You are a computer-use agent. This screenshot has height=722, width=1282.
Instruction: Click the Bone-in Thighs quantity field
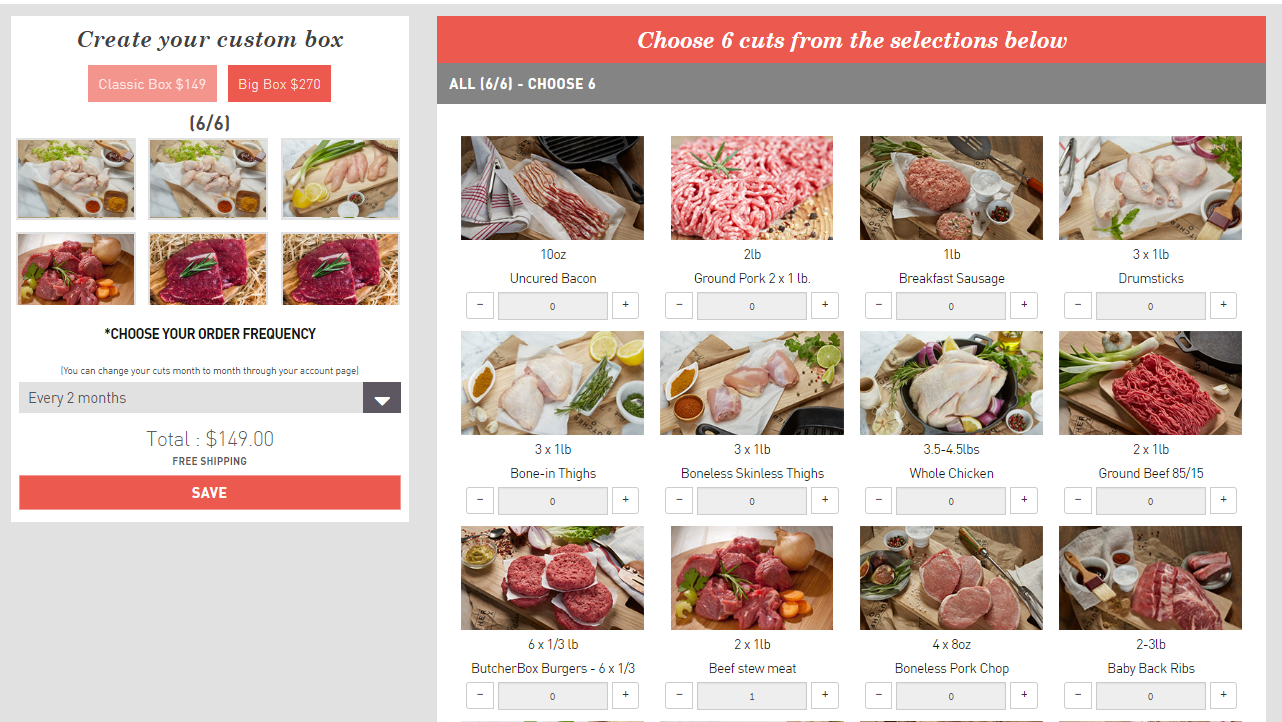pos(553,501)
